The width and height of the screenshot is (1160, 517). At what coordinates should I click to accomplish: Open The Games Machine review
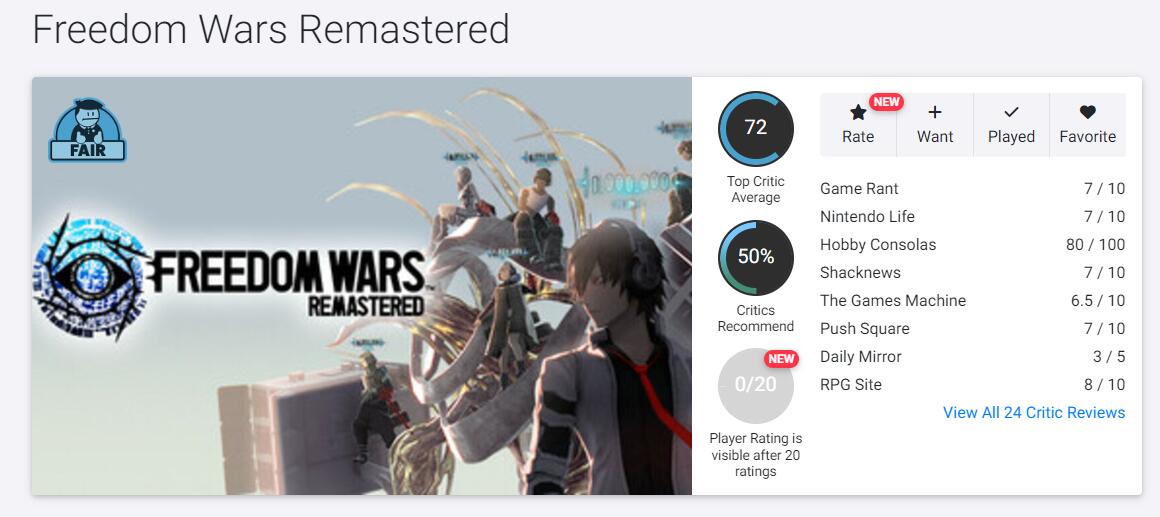[x=893, y=301]
